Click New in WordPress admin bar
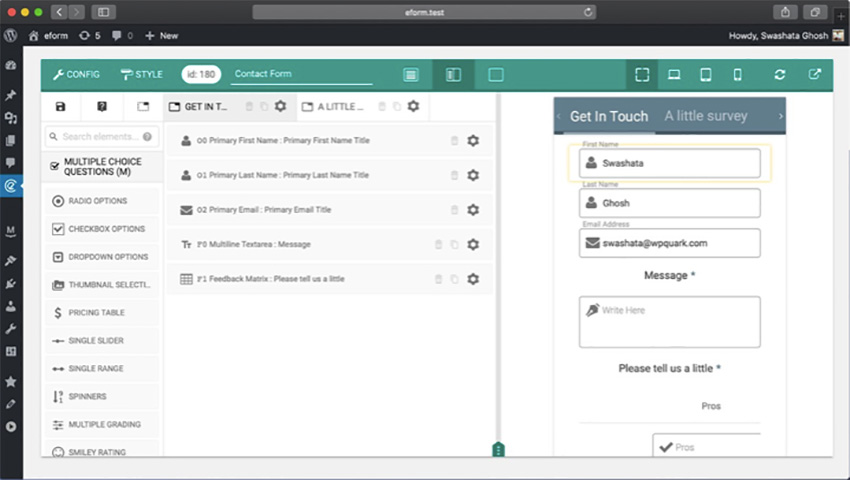 click(161, 36)
